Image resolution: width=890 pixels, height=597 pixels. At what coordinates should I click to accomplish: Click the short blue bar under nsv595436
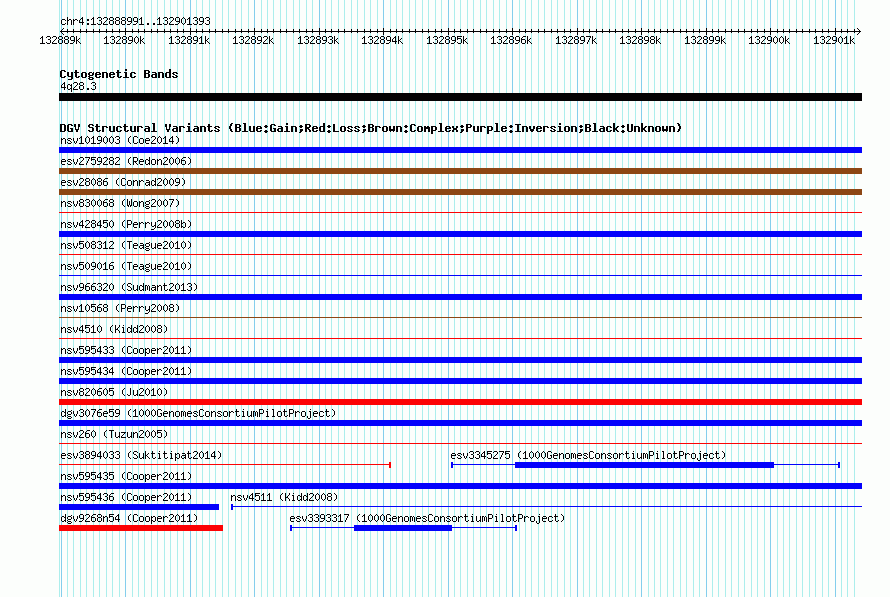click(x=139, y=507)
